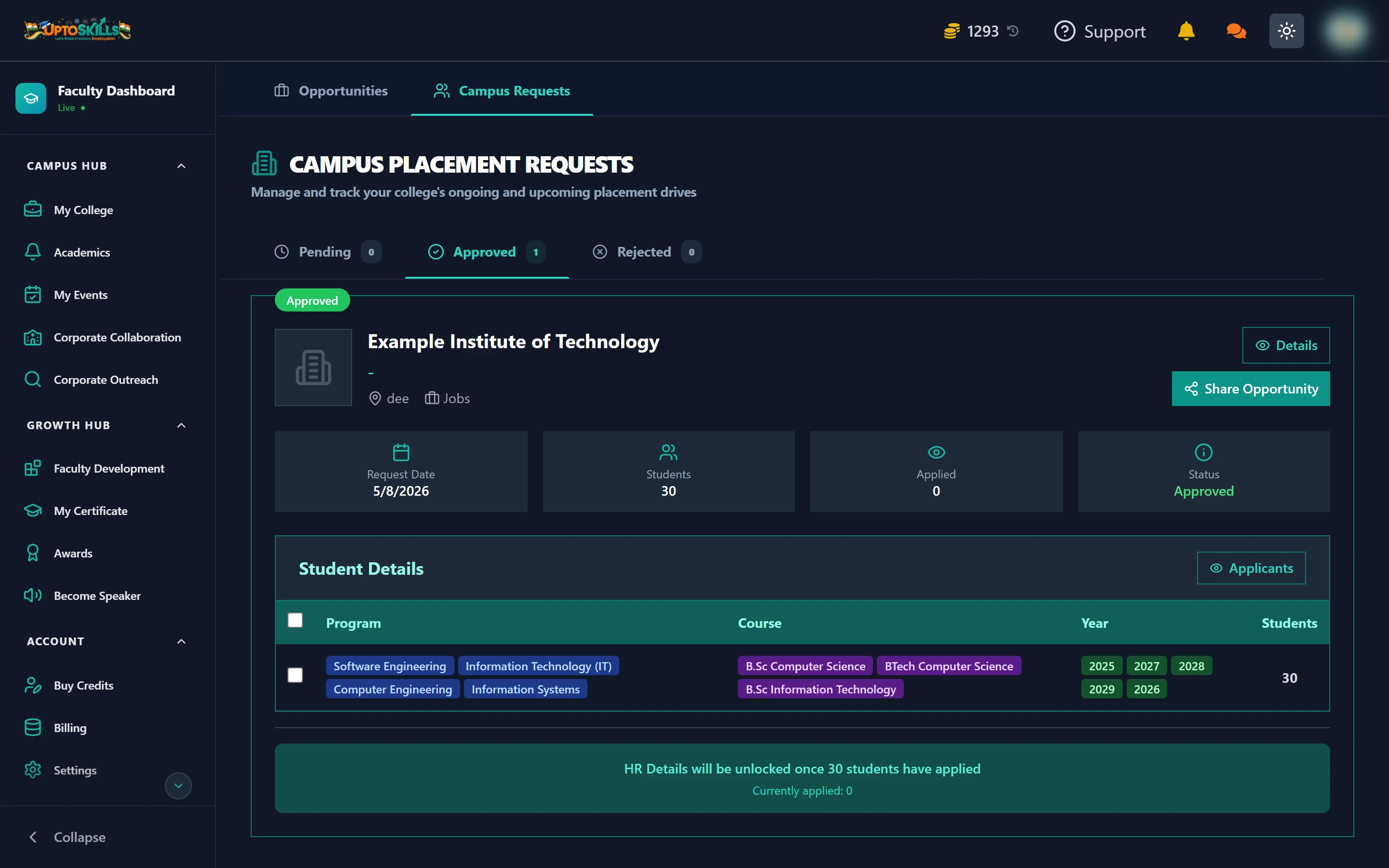Click the B.Sc Information Technology tag
The image size is (1389, 868).
click(x=821, y=689)
